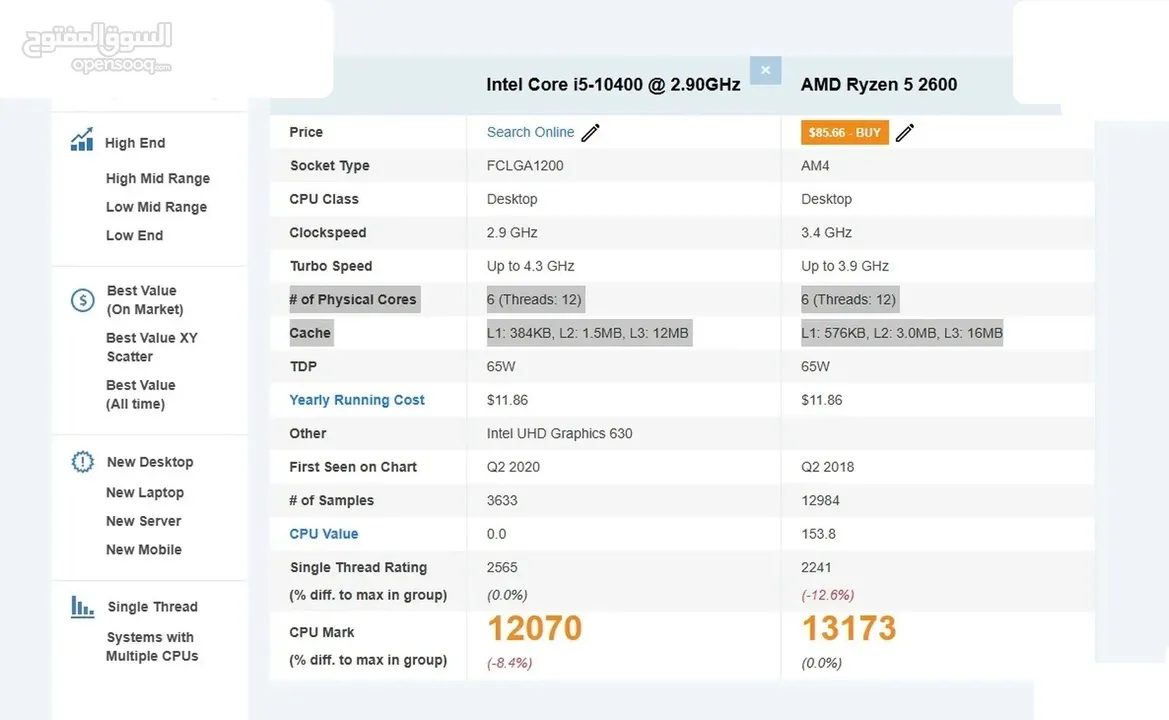This screenshot has width=1169, height=720.
Task: Remove Intel Core i5-10400 from comparison
Action: tap(765, 70)
